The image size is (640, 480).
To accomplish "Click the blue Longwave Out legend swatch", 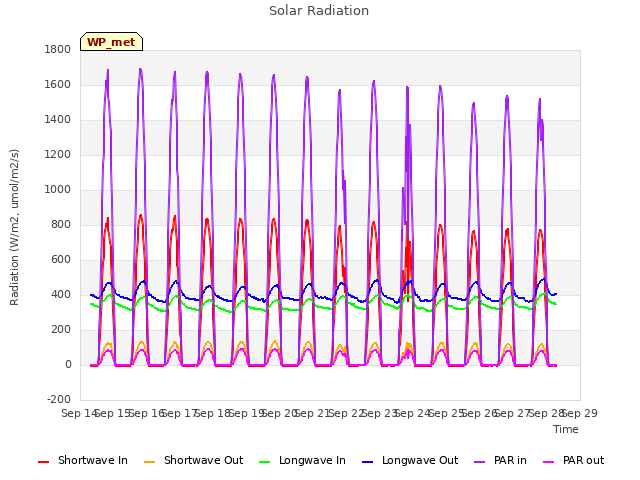I will coord(368,462).
